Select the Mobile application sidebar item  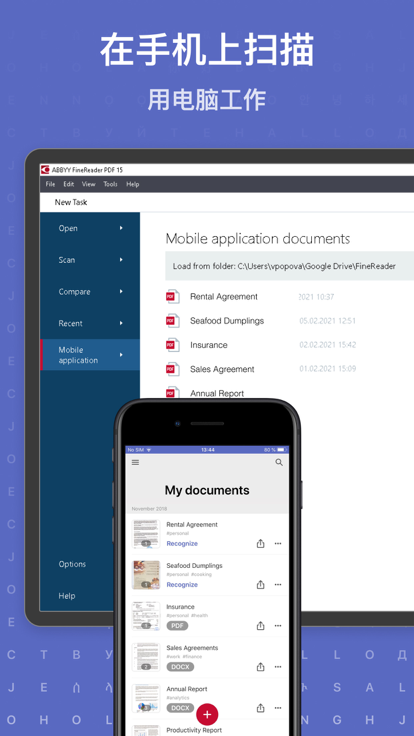(90, 355)
